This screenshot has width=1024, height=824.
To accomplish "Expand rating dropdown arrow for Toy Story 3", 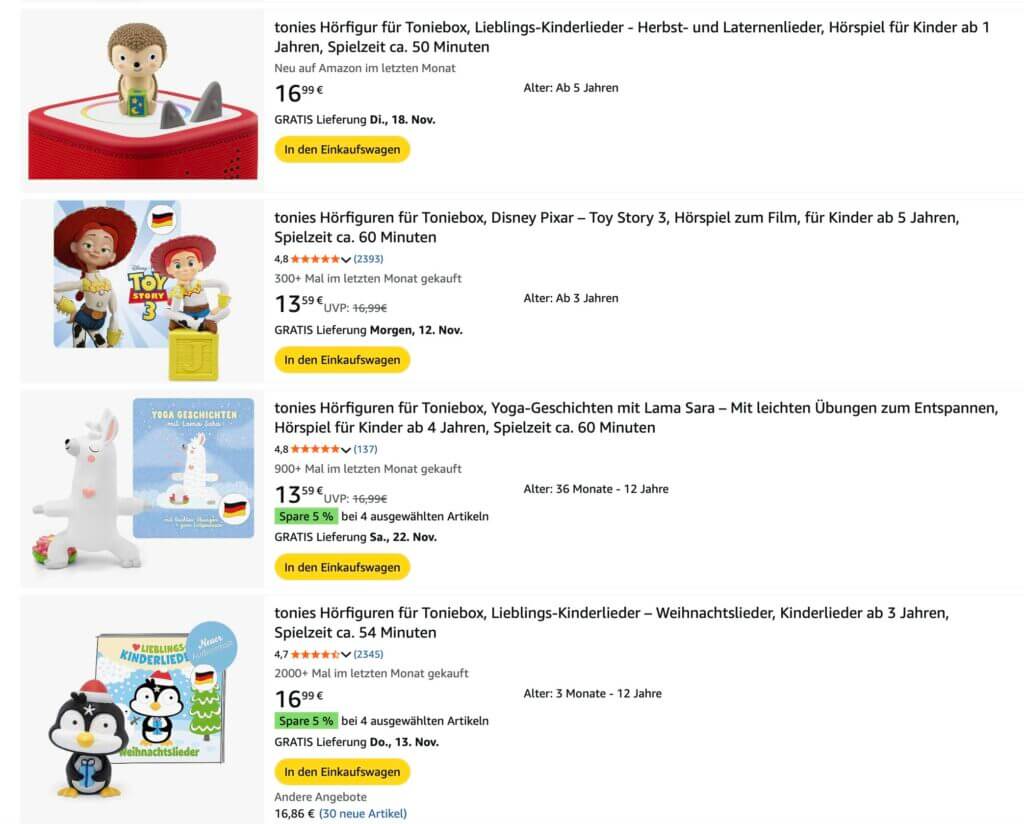I will [346, 260].
